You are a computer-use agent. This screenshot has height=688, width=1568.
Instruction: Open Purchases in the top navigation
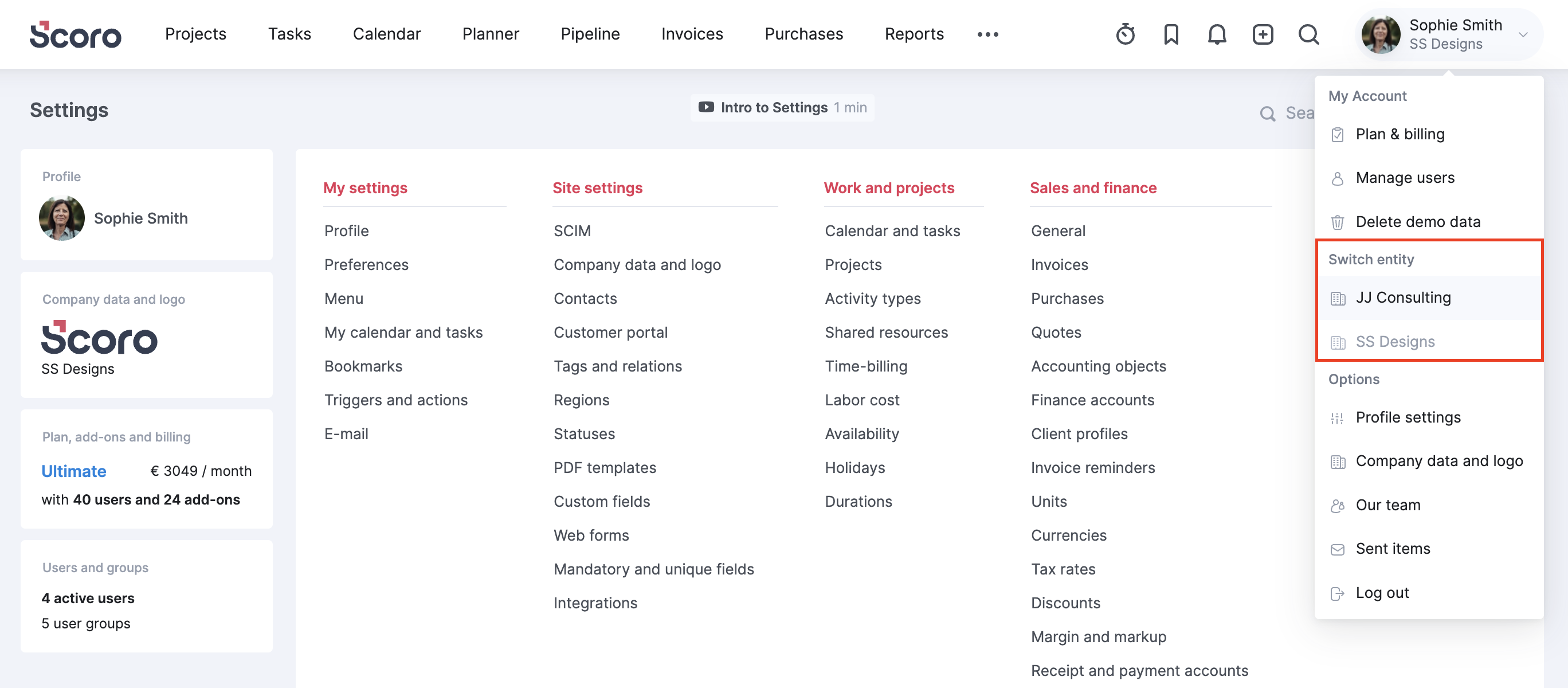803,34
